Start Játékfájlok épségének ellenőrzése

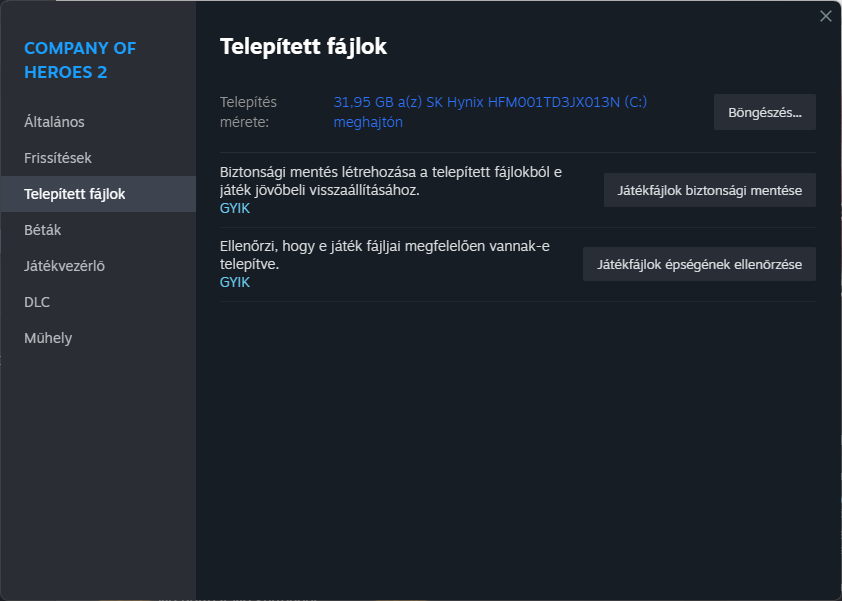click(x=699, y=265)
